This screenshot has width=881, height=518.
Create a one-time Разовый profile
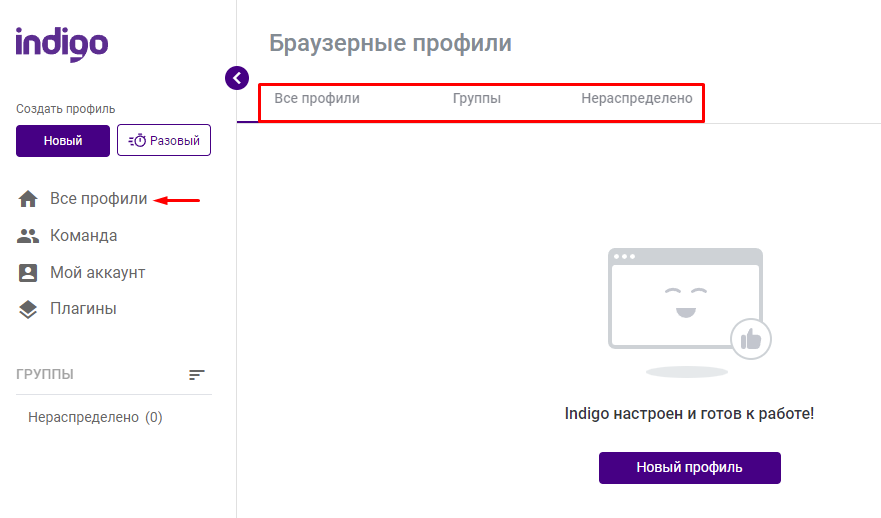click(164, 140)
